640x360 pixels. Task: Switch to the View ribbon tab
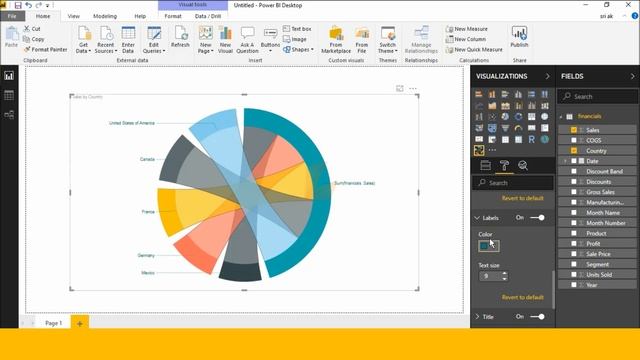[73, 16]
